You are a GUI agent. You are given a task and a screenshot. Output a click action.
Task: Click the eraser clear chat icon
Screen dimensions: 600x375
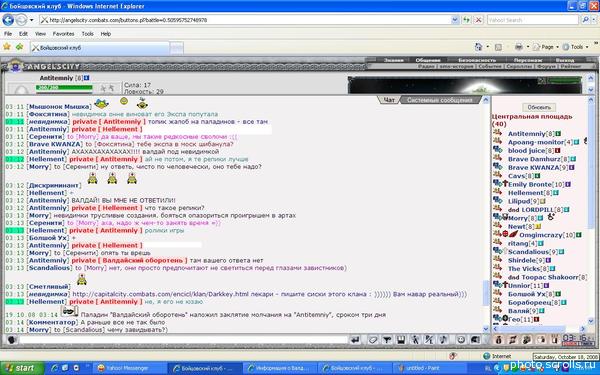coord(373,340)
